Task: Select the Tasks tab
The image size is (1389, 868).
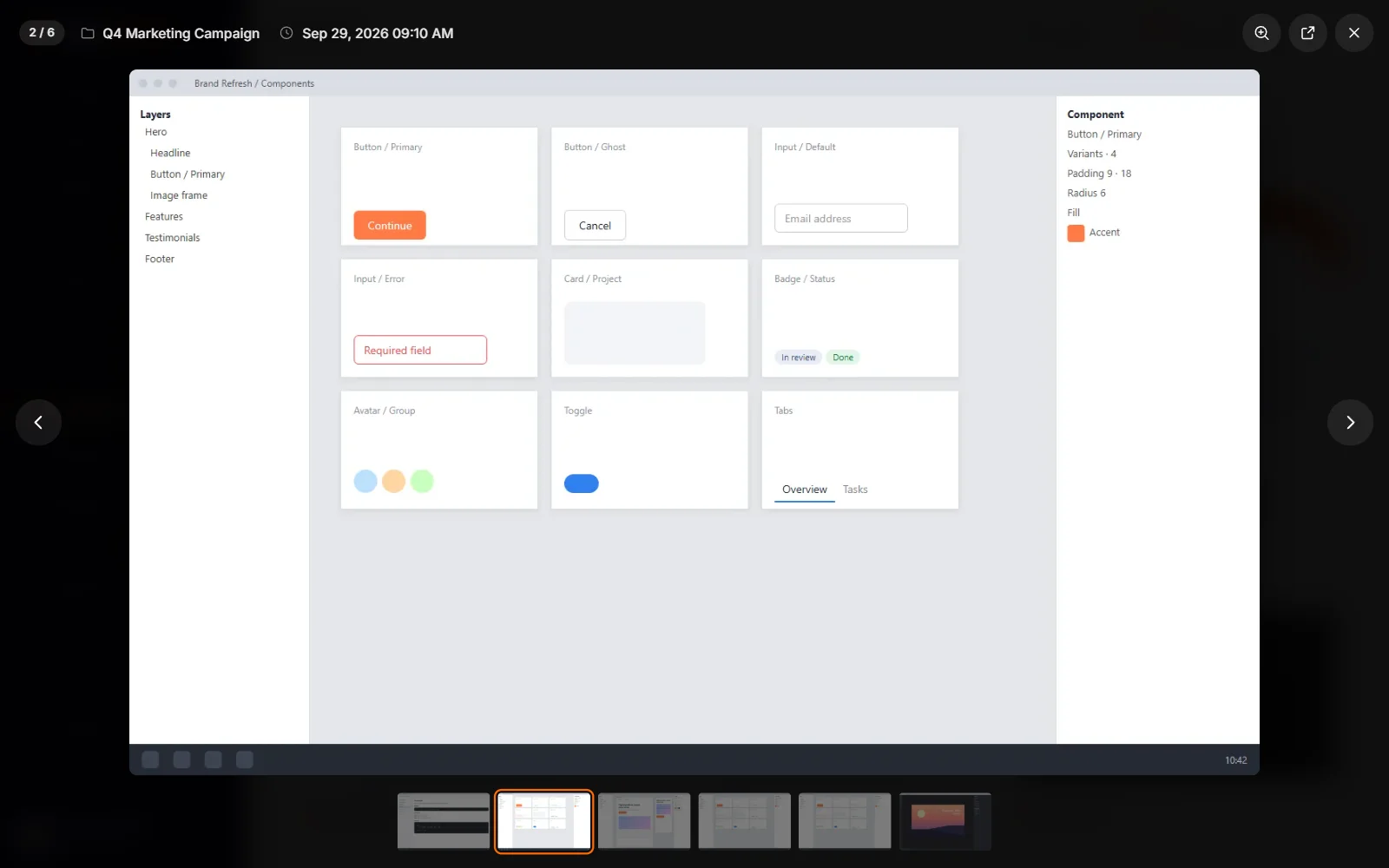Action: (855, 490)
